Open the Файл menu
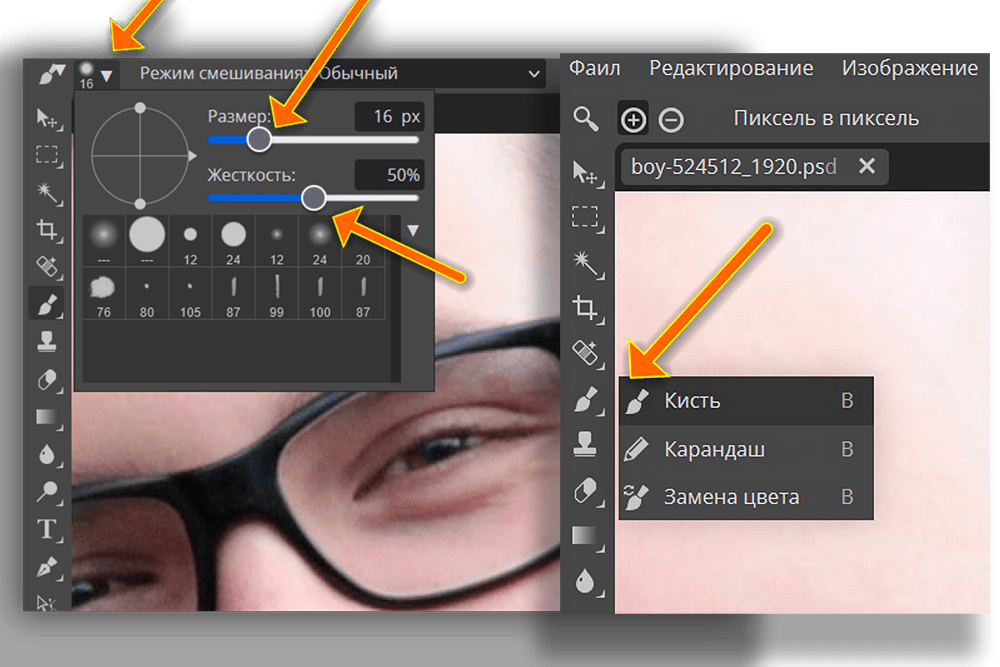The image size is (1000, 667). (x=594, y=68)
